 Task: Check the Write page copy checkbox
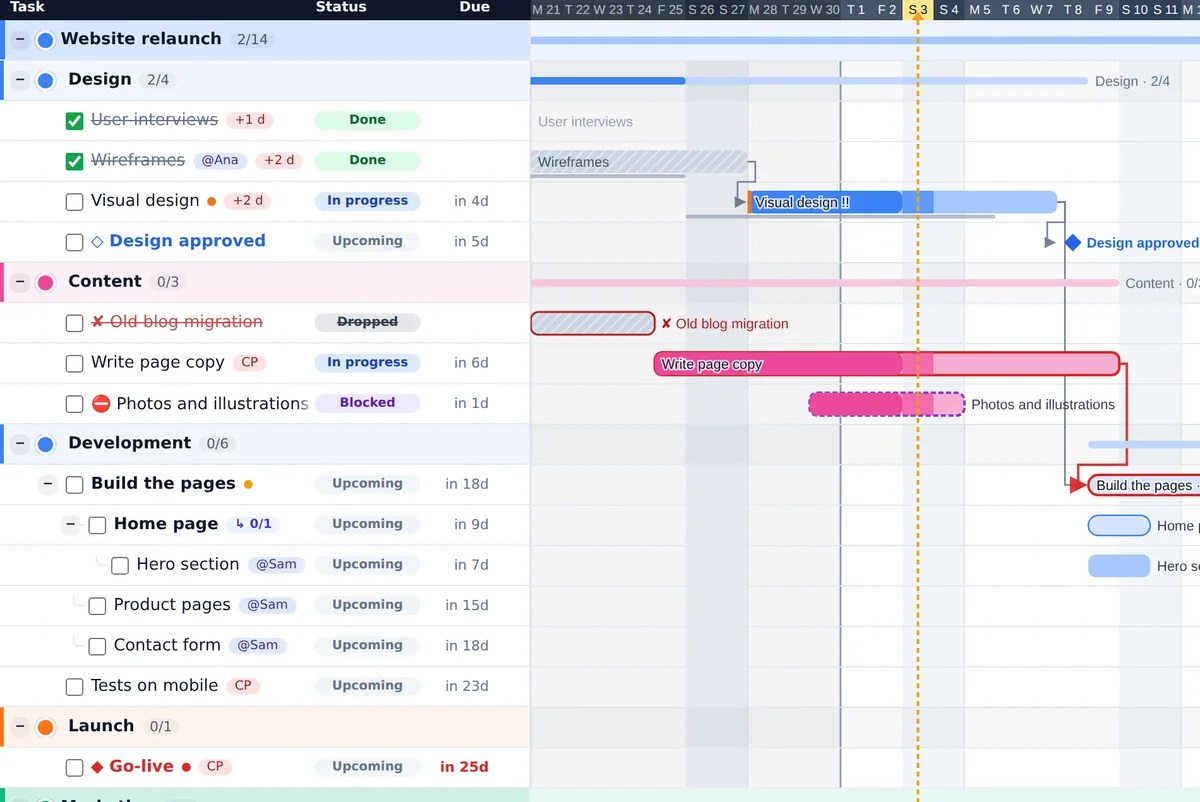click(74, 363)
